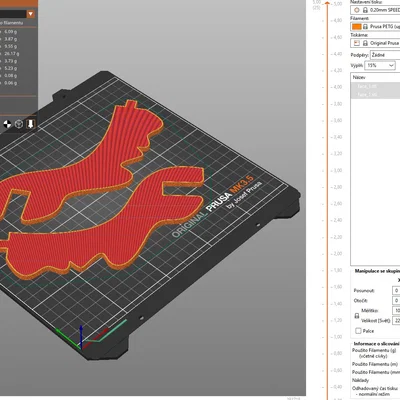Screen dimensions: 400x400
Task: Select the 9.55 g legend row
Action: 10,46
